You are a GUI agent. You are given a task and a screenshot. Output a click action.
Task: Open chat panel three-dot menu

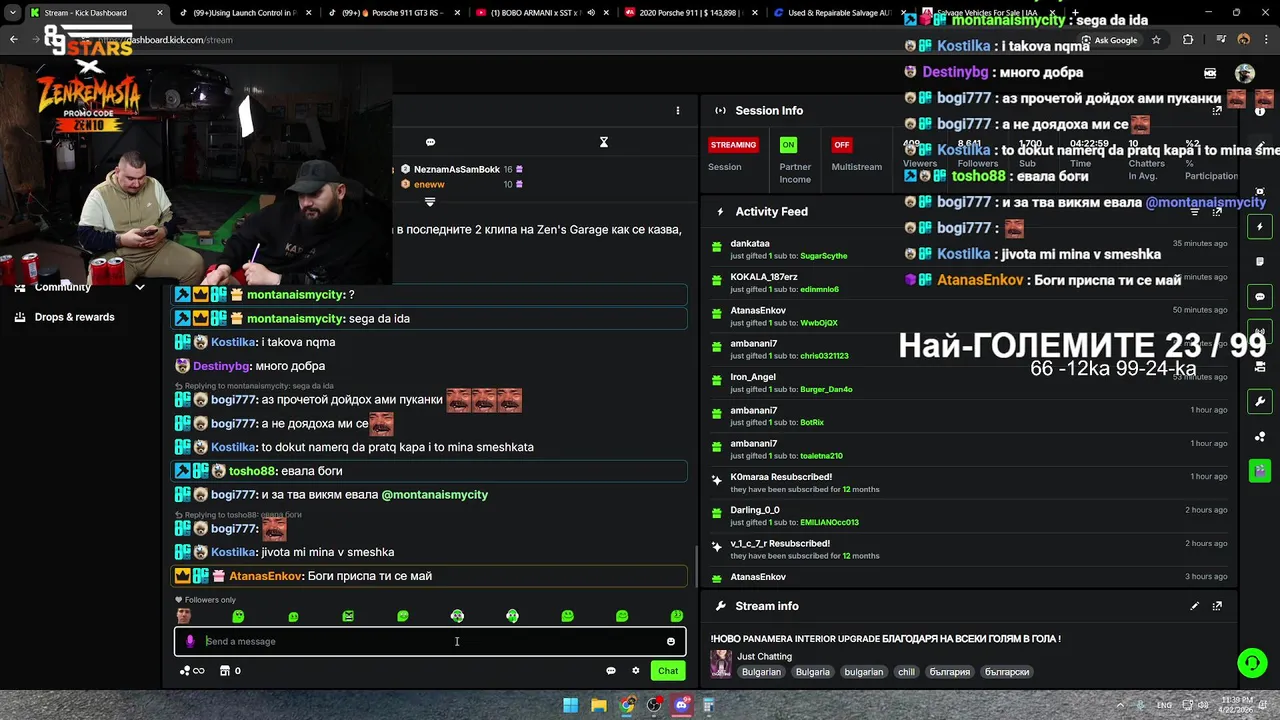pyautogui.click(x=678, y=110)
